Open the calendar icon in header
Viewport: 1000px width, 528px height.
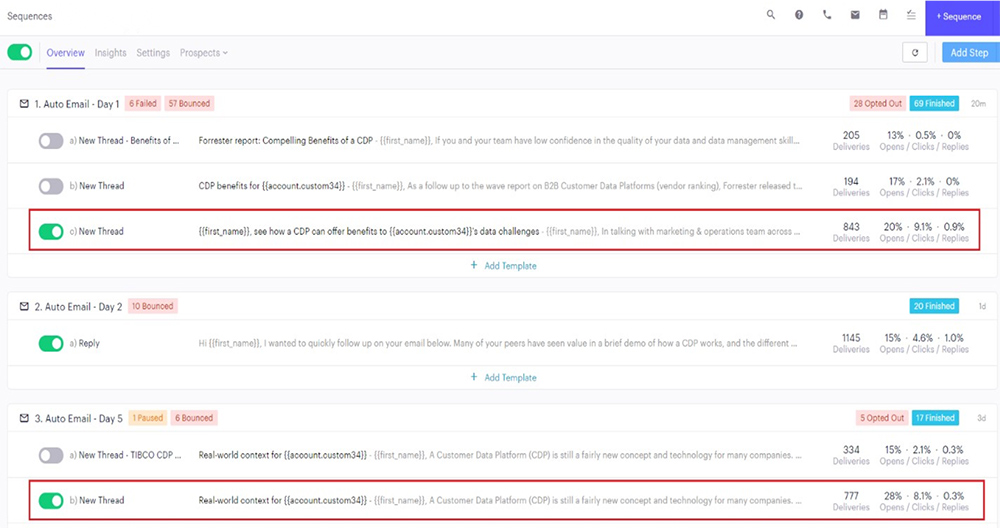tap(883, 15)
